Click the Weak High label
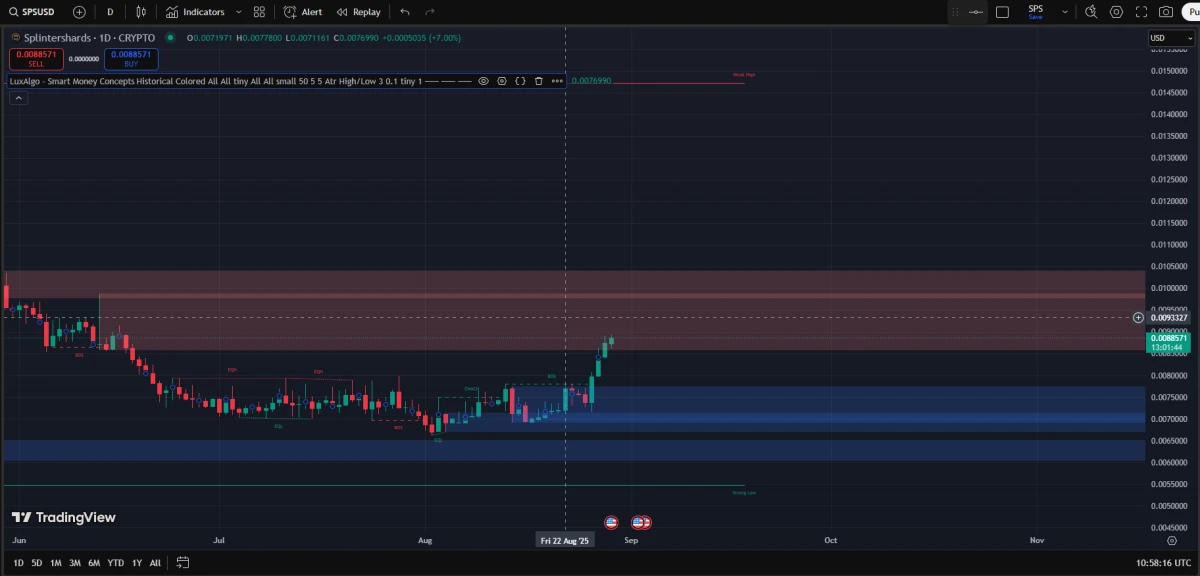This screenshot has height=576, width=1200. pos(743,75)
